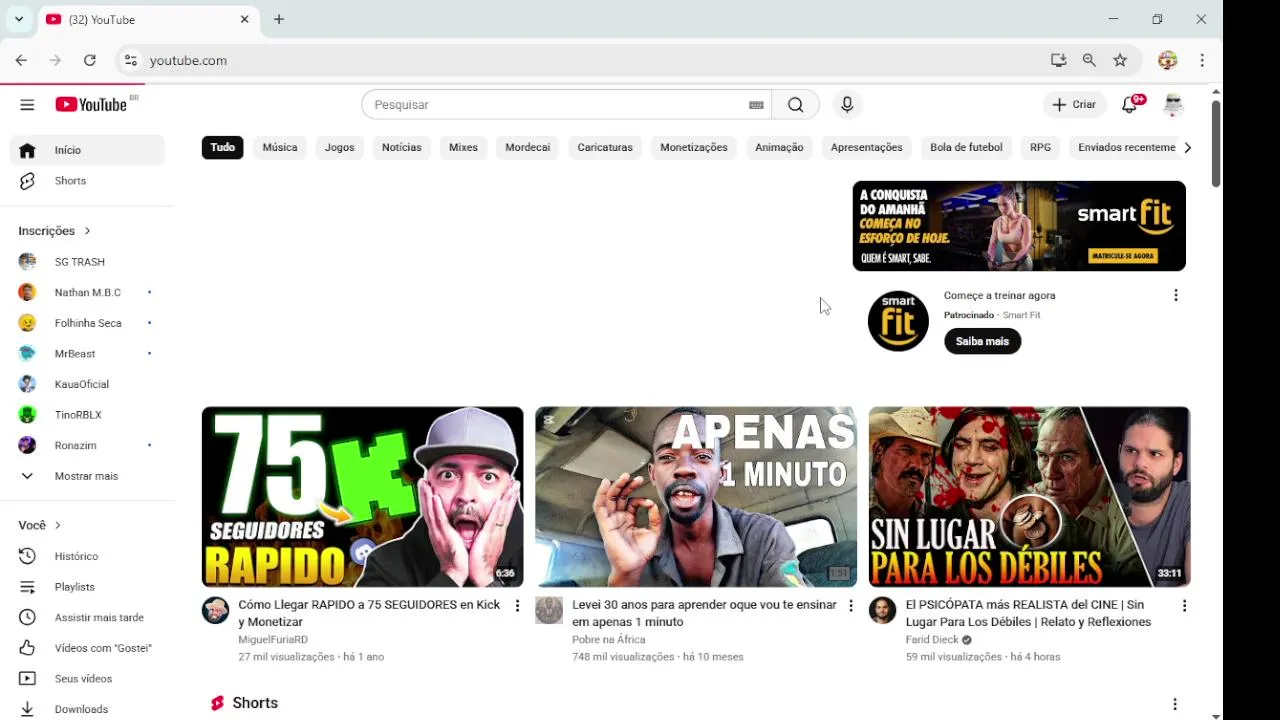Open Vídeos com "Gostei"

point(87,648)
